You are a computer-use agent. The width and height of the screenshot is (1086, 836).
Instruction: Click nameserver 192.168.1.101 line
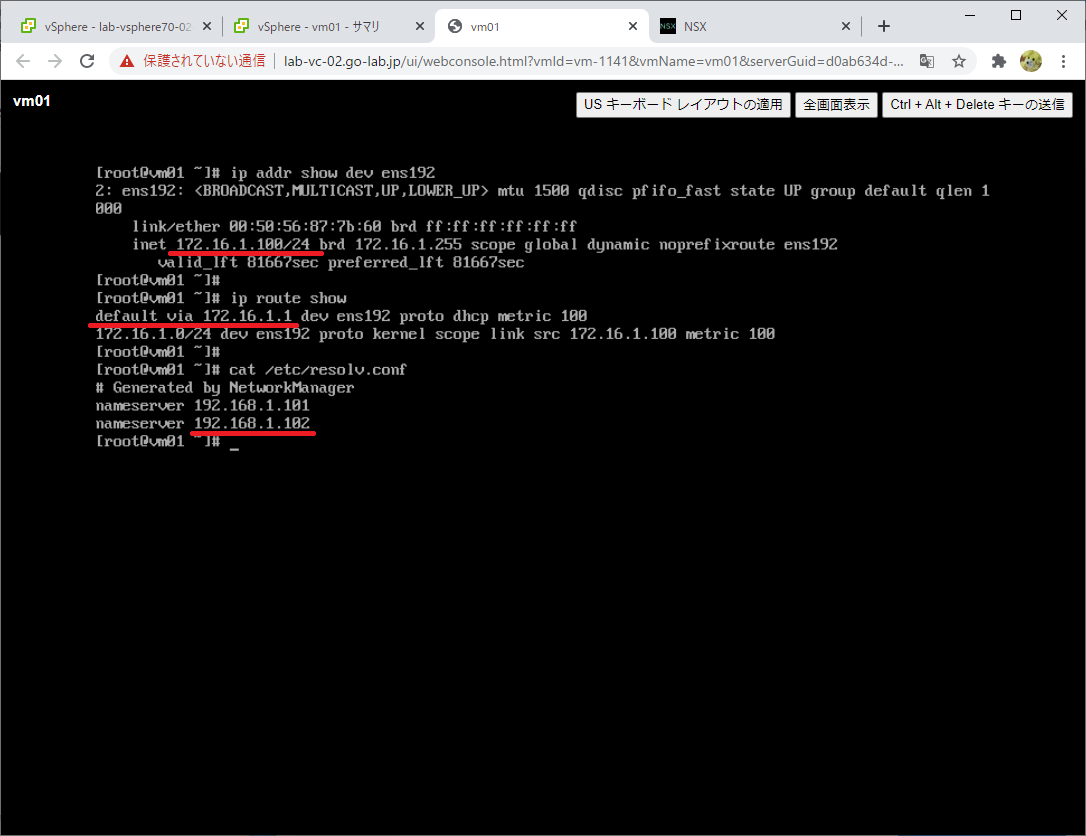pos(202,405)
